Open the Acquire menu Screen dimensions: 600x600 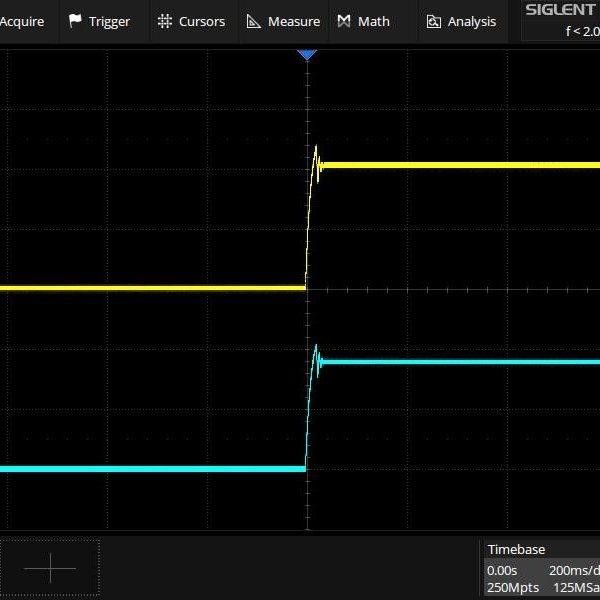22,21
